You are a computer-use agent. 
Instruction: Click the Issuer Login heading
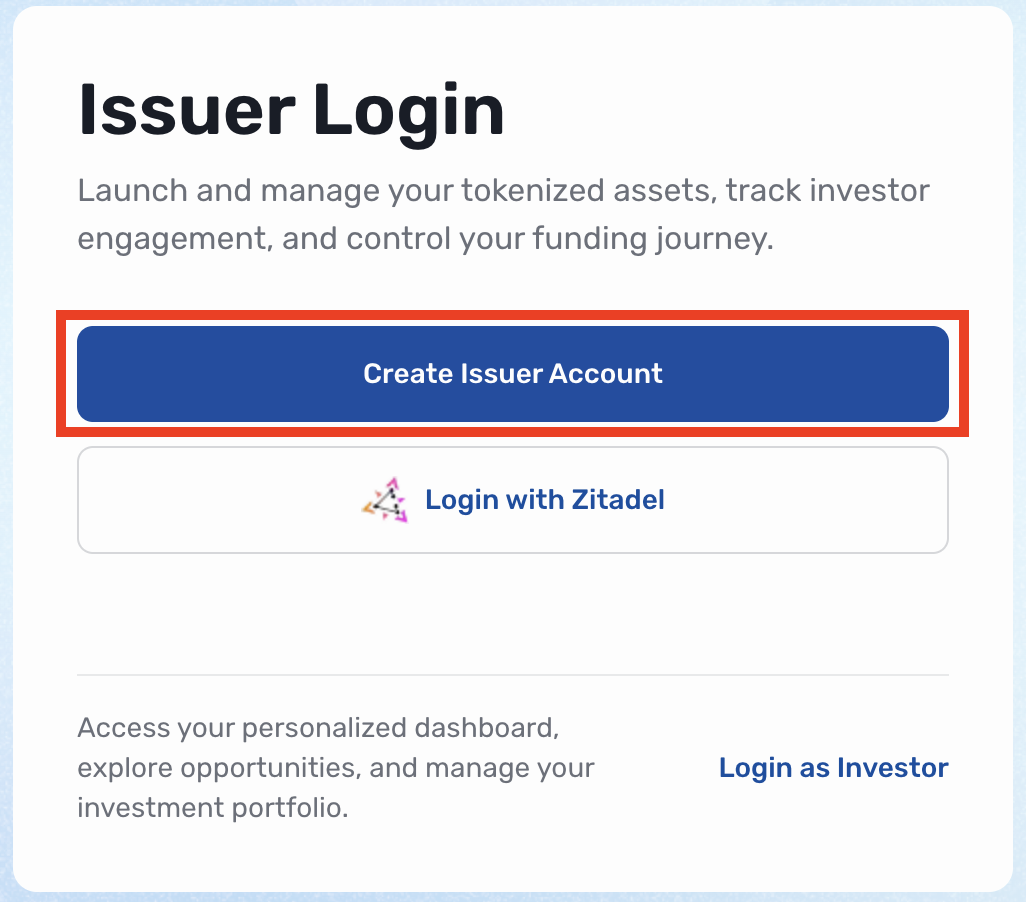[291, 110]
